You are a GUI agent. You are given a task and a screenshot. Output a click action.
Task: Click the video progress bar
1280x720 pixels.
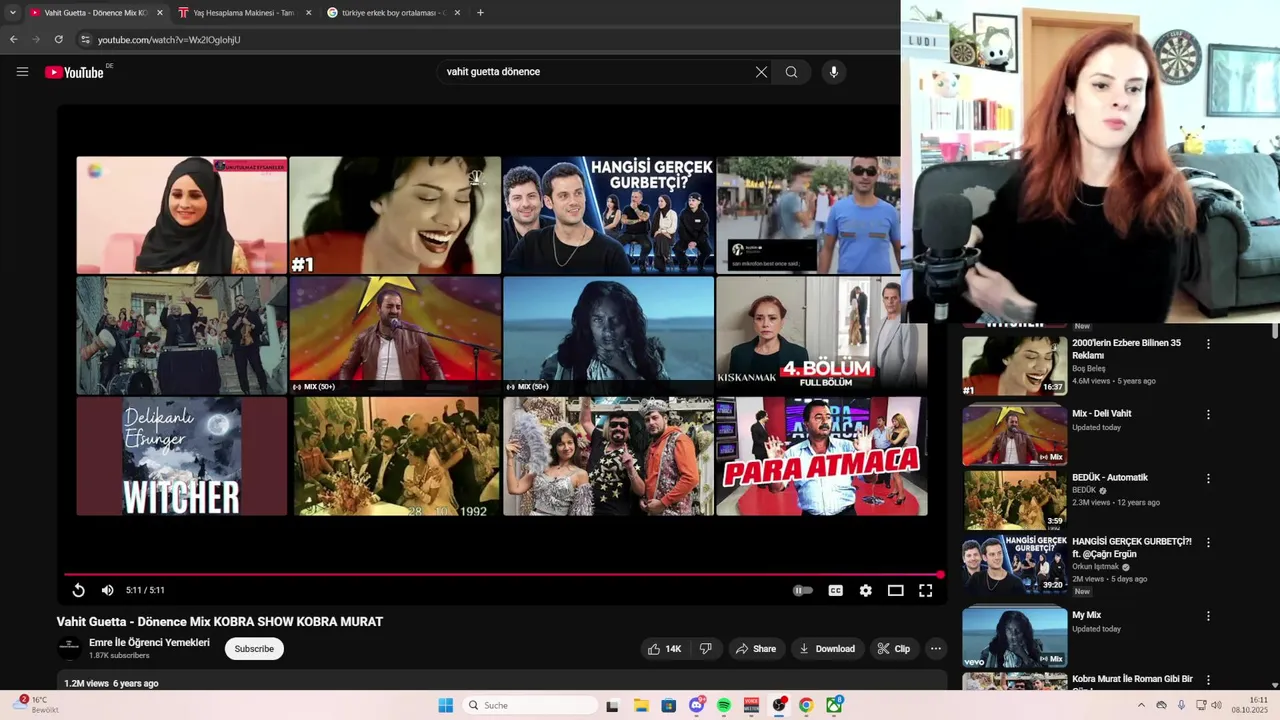point(502,574)
